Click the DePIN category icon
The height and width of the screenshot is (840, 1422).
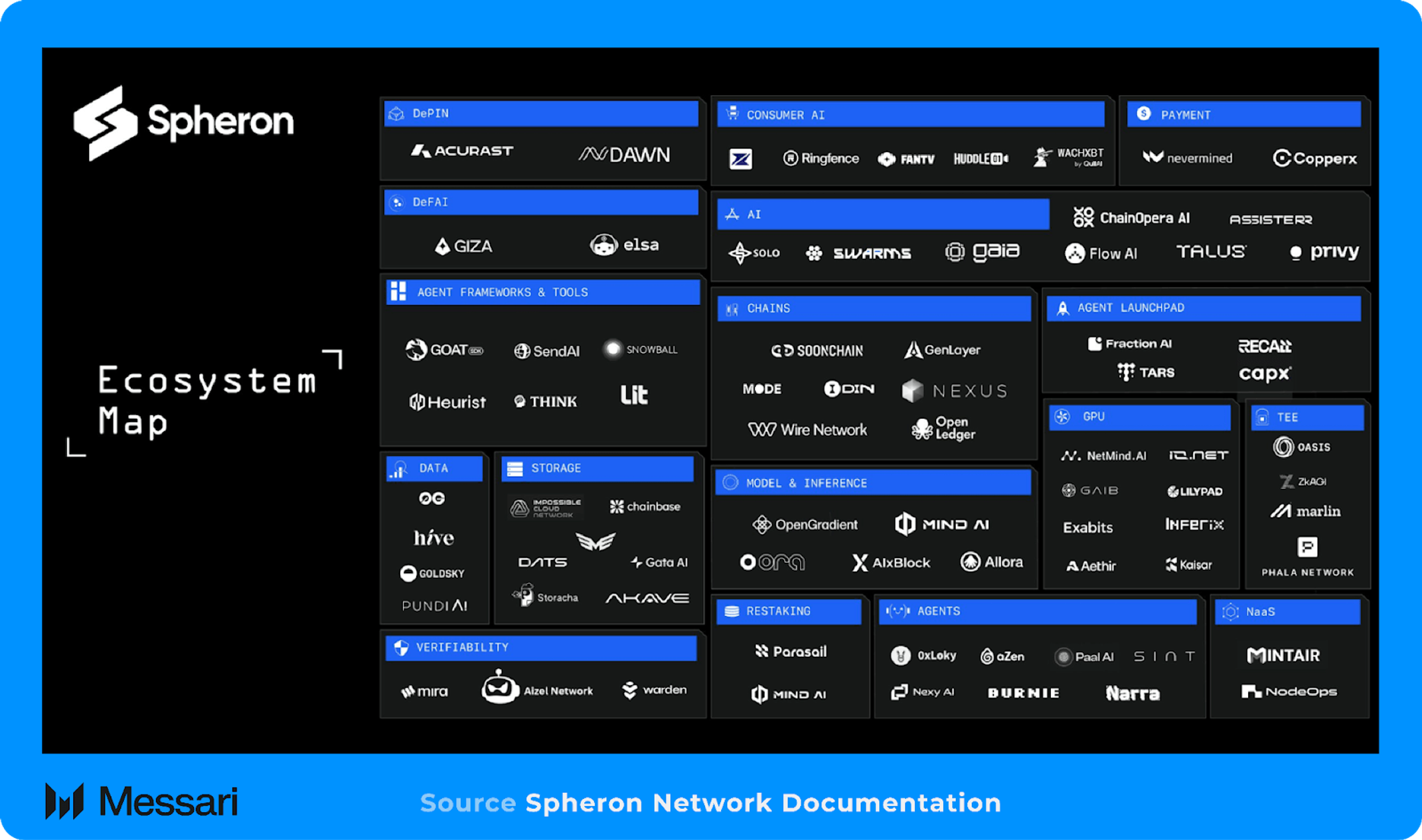tap(397, 113)
